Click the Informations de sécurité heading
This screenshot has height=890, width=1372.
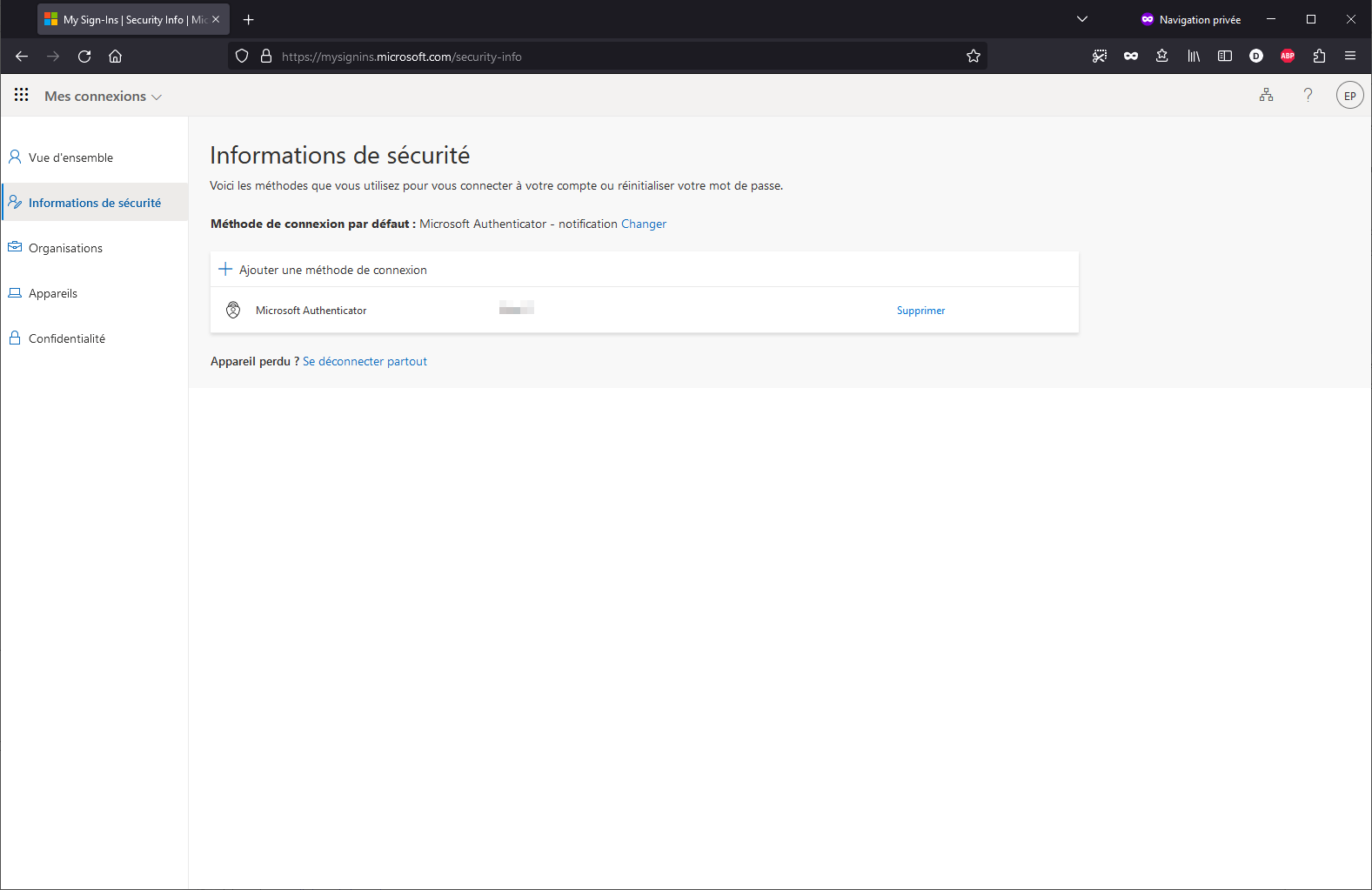click(x=340, y=155)
